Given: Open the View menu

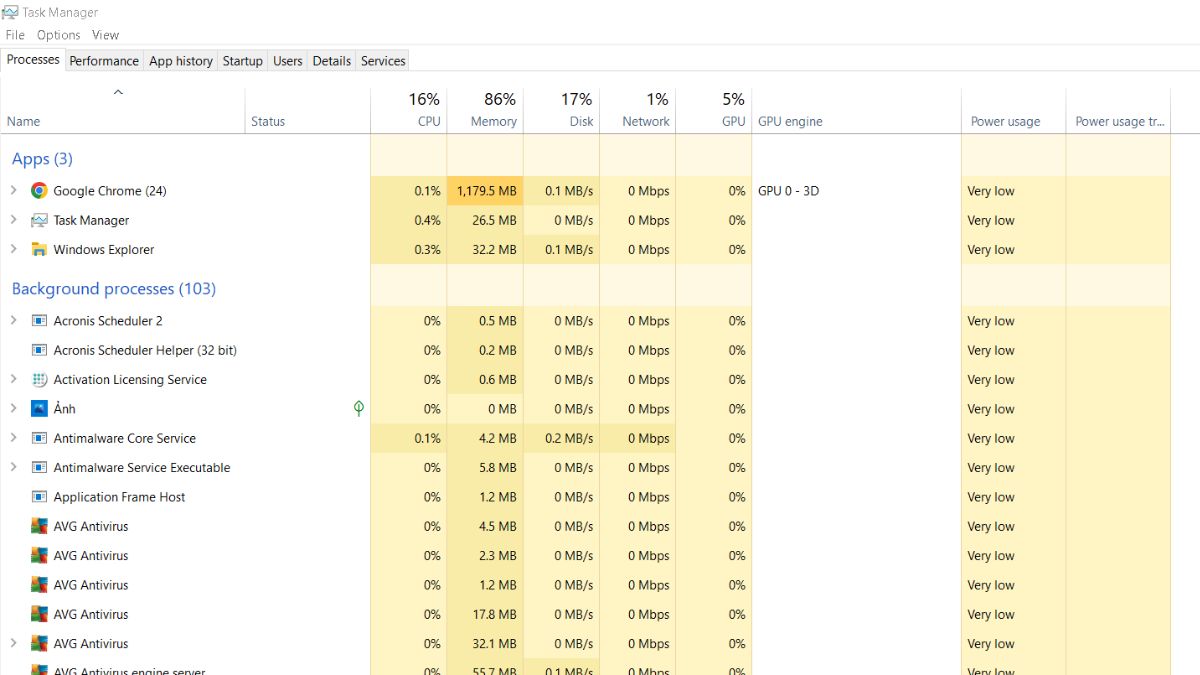Looking at the screenshot, I should point(105,34).
